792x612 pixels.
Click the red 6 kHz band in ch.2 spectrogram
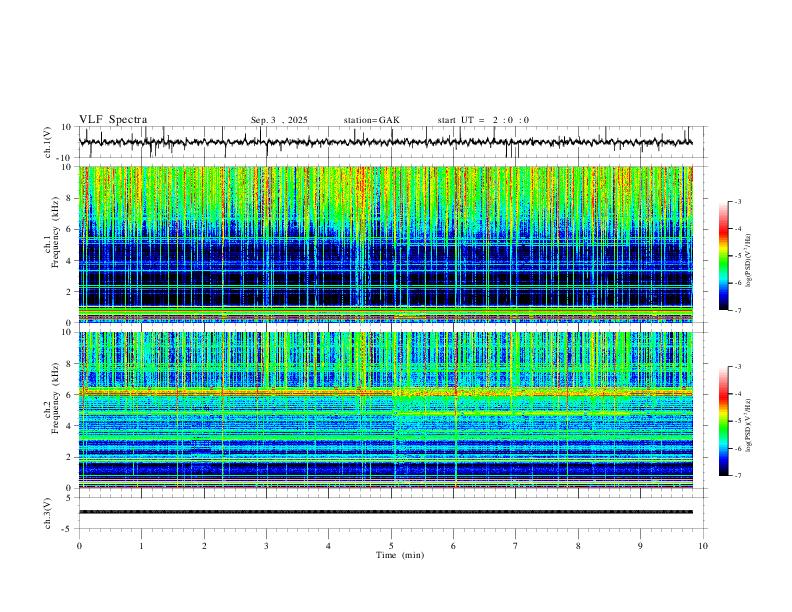coord(385,392)
